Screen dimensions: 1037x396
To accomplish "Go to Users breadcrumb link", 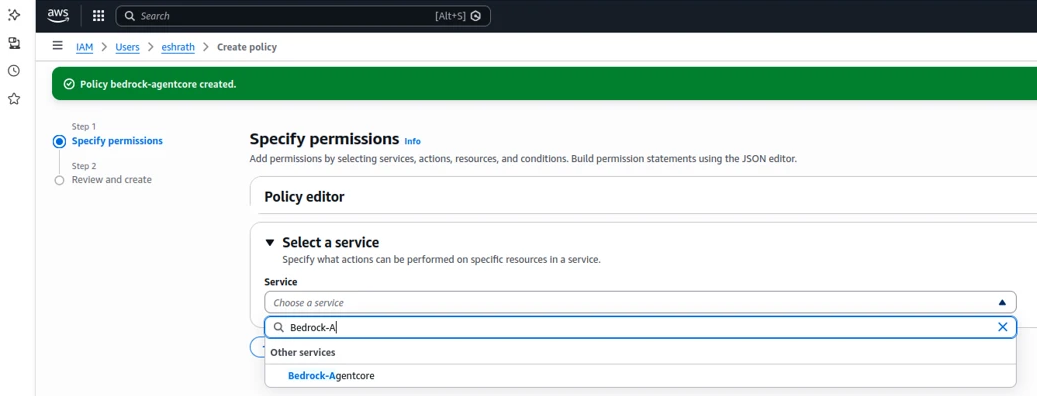I will [127, 47].
